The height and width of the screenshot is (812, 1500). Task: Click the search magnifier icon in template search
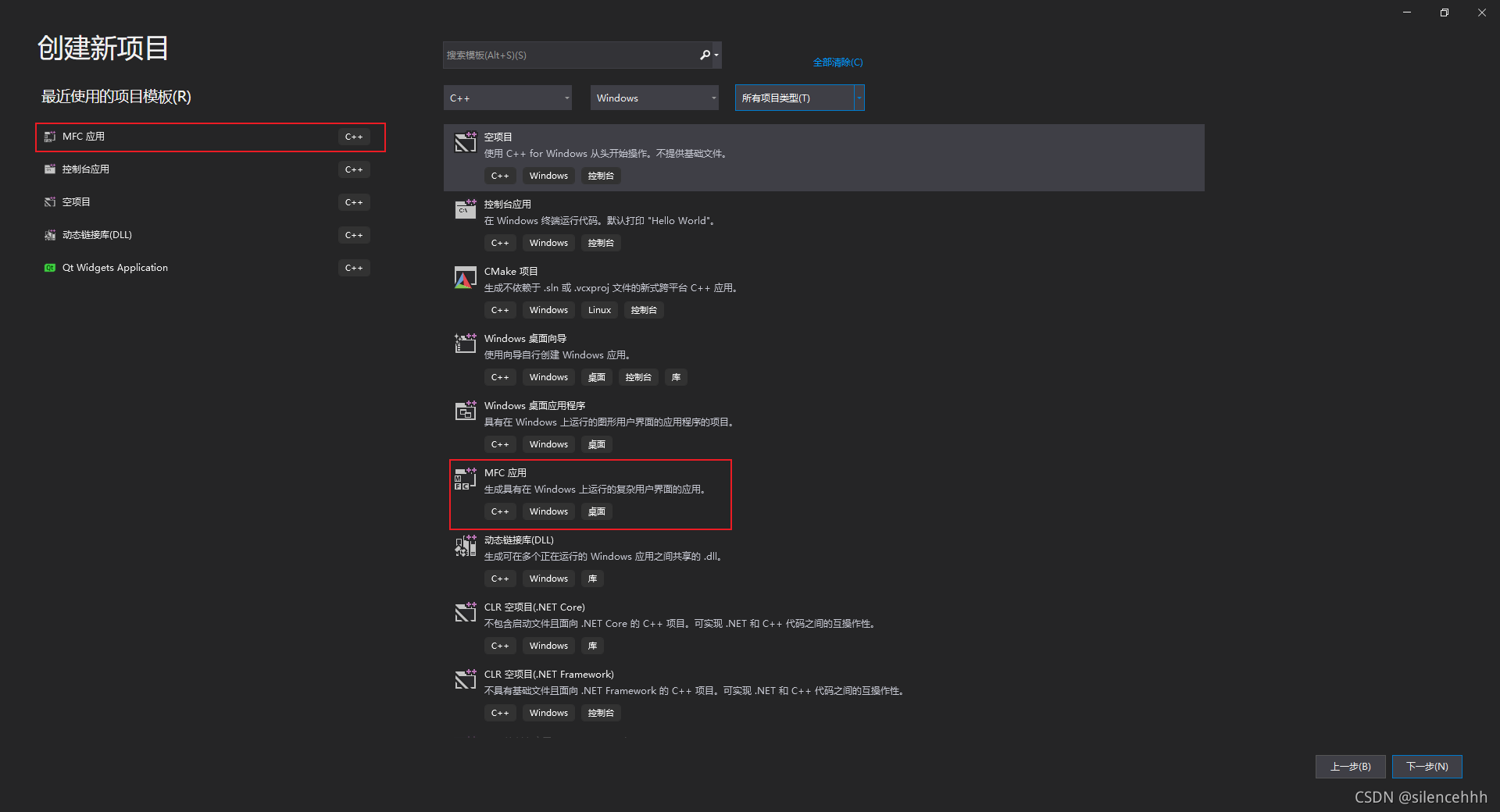pos(705,55)
